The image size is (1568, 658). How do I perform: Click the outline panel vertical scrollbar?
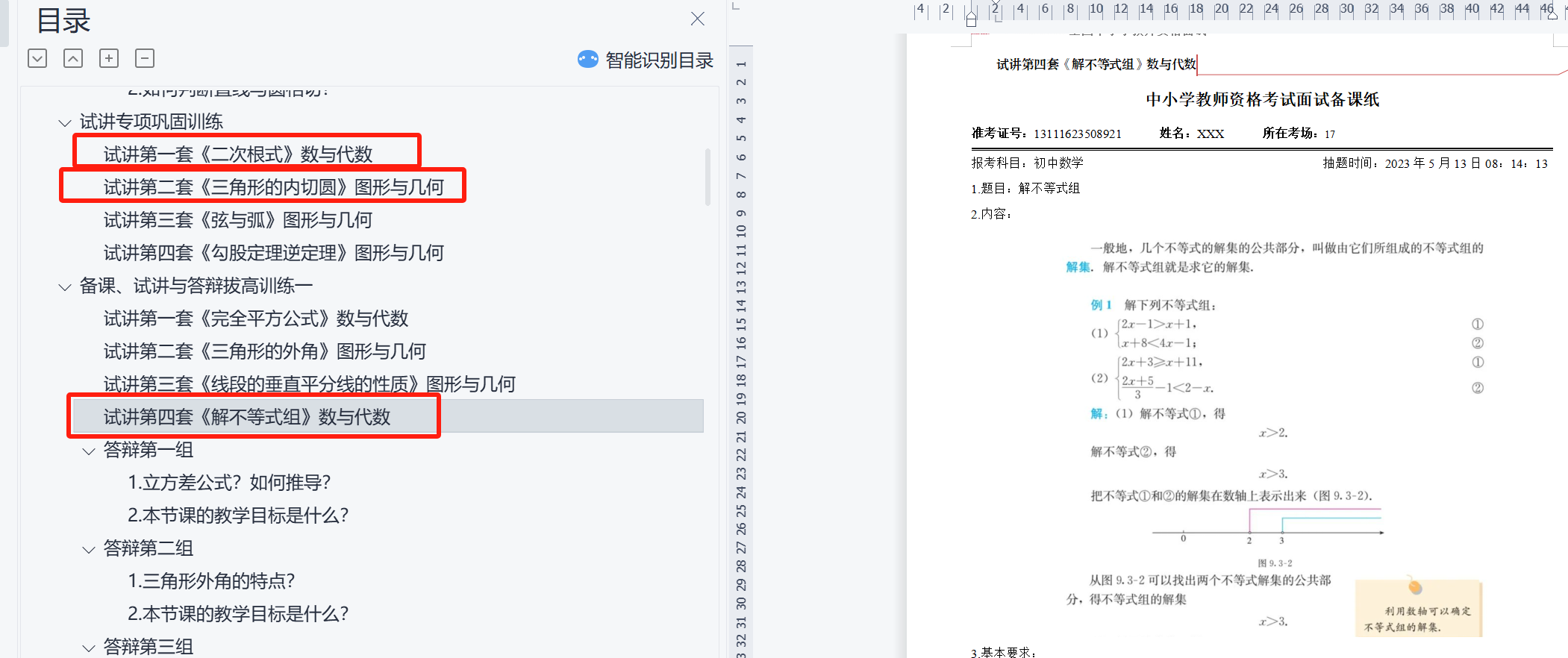pyautogui.click(x=708, y=177)
